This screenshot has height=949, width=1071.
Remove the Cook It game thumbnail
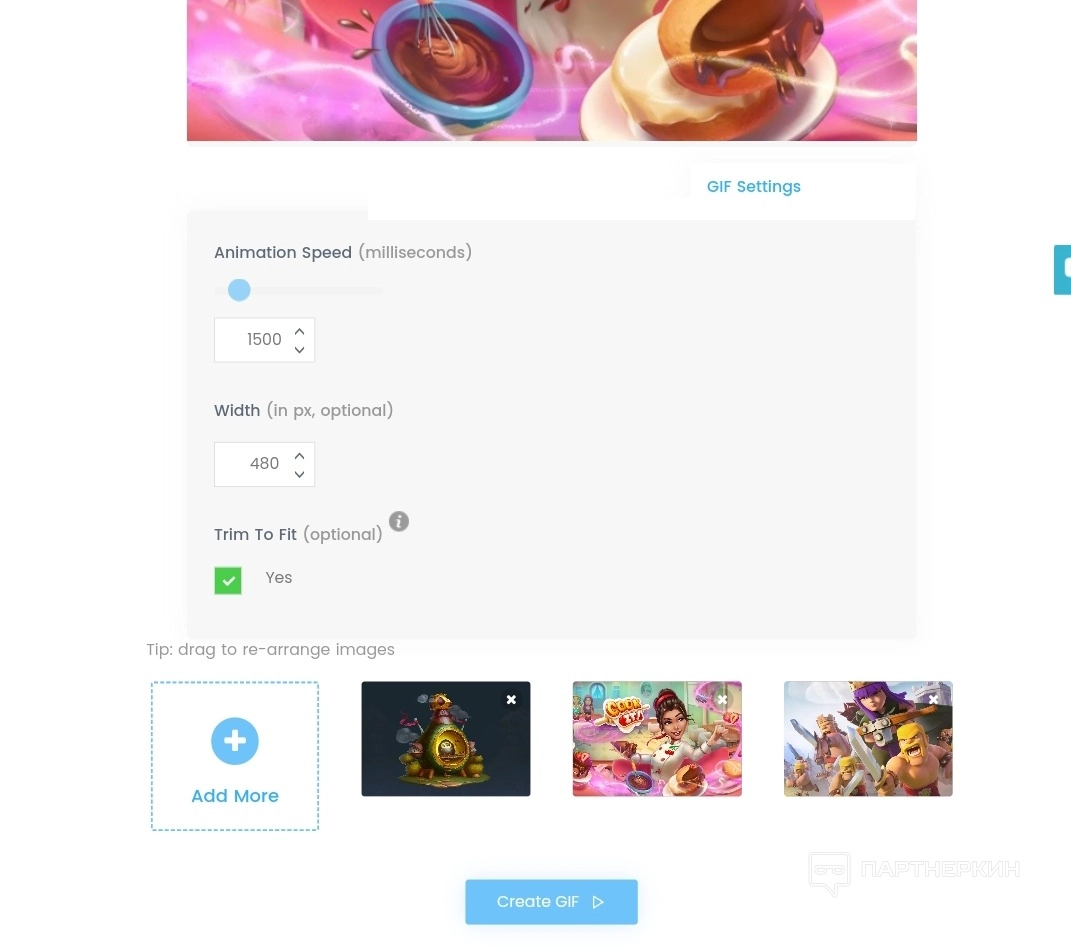pyautogui.click(x=722, y=699)
